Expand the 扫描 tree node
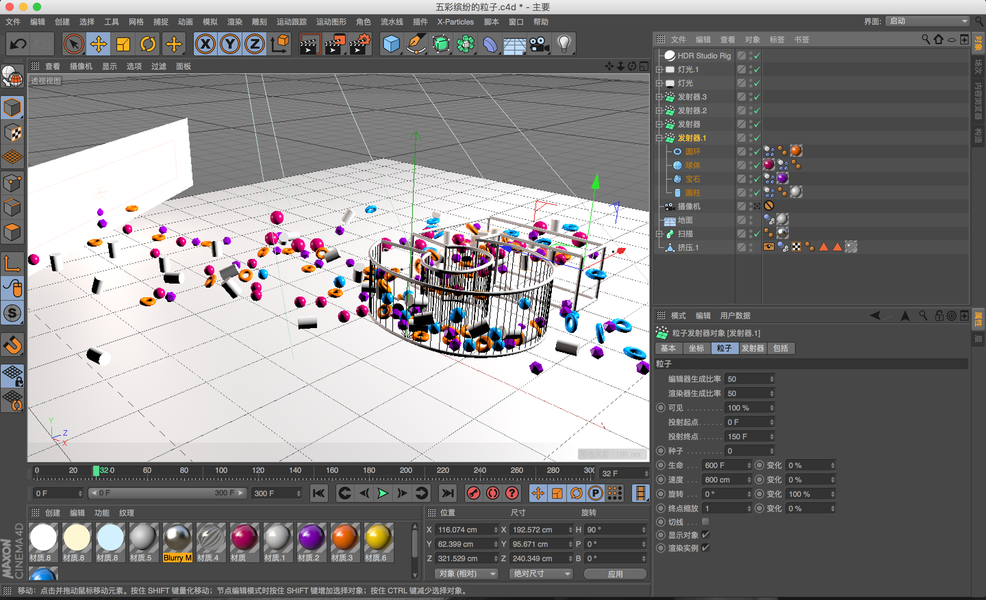This screenshot has height=600, width=986. tap(659, 233)
